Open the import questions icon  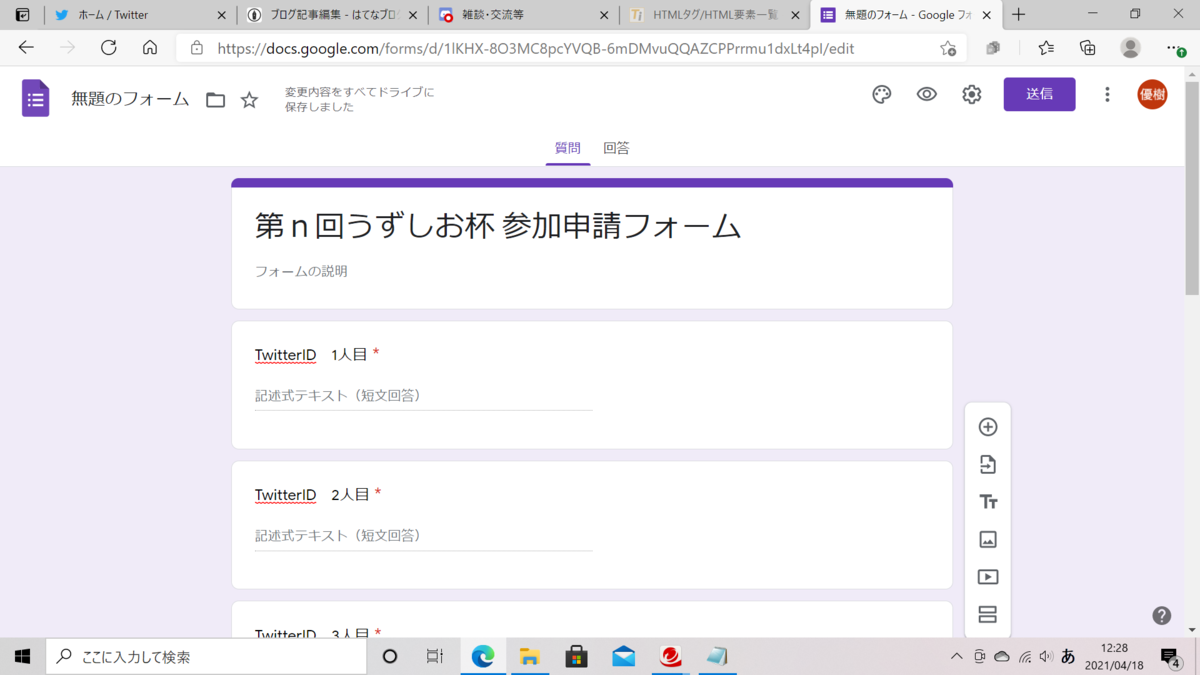(x=988, y=464)
